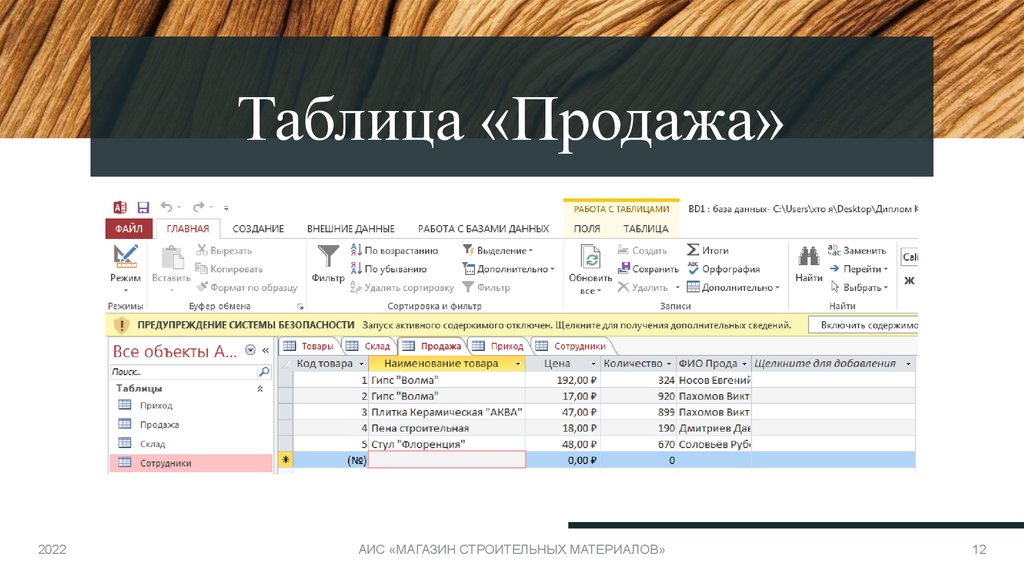This screenshot has height=574, width=1024.
Task: Open the ВНЕШНИЕ ДАННЫЕ ribbon tab
Action: pyautogui.click(x=351, y=229)
